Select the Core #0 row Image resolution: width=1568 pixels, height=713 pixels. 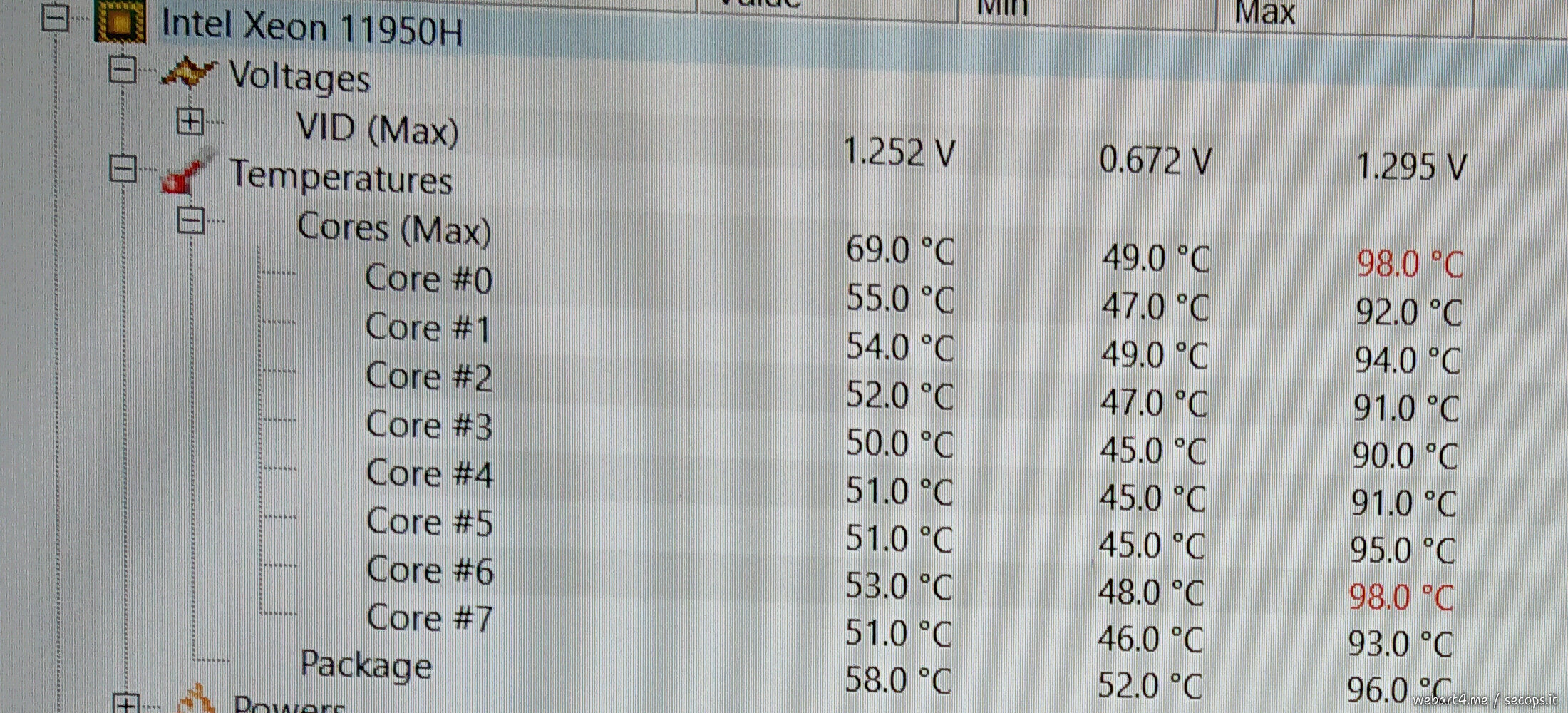pyautogui.click(x=428, y=279)
